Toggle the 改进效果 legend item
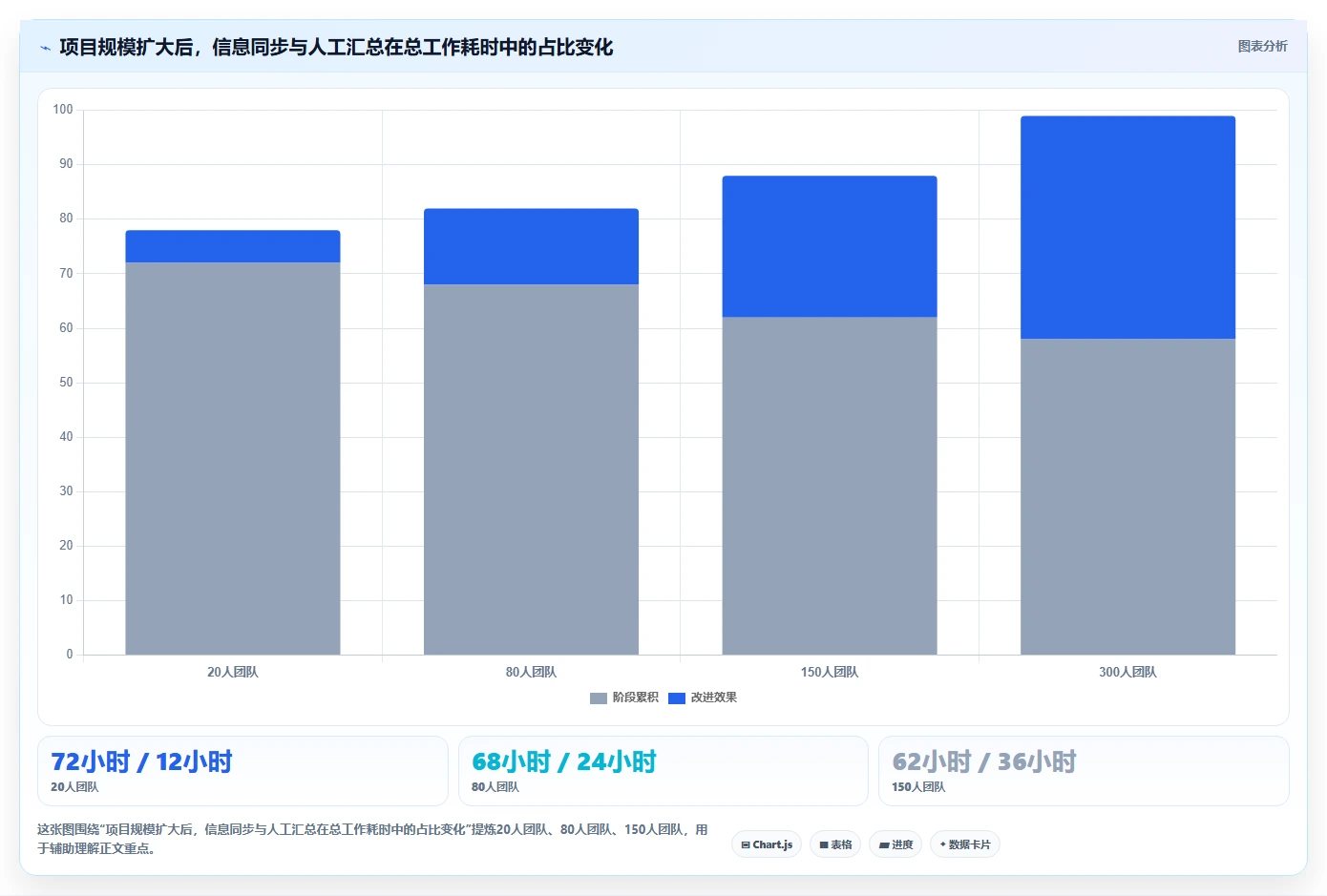The image size is (1327, 896). coord(703,698)
